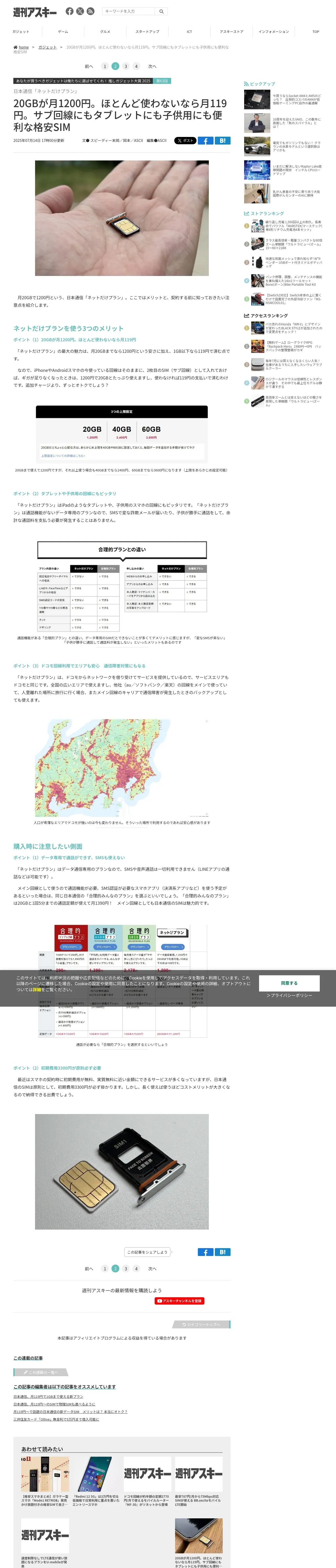Open the coverage area map image
The image size is (336, 1568).
point(122,768)
